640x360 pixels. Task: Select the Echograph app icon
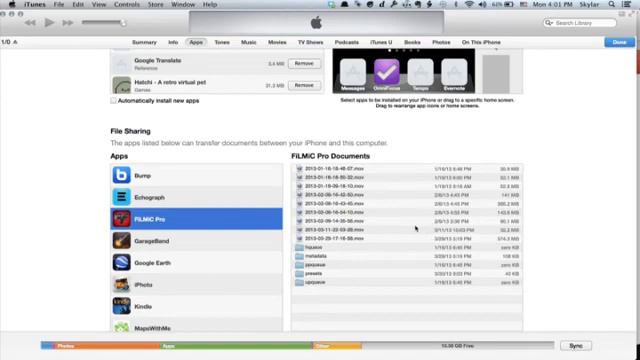pos(121,197)
